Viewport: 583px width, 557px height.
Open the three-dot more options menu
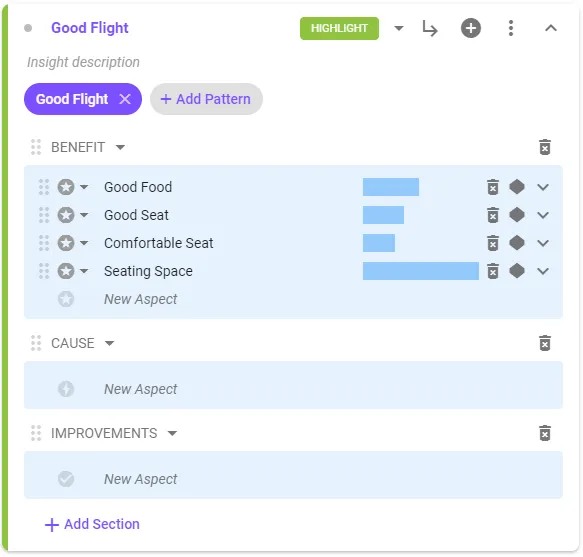[511, 28]
